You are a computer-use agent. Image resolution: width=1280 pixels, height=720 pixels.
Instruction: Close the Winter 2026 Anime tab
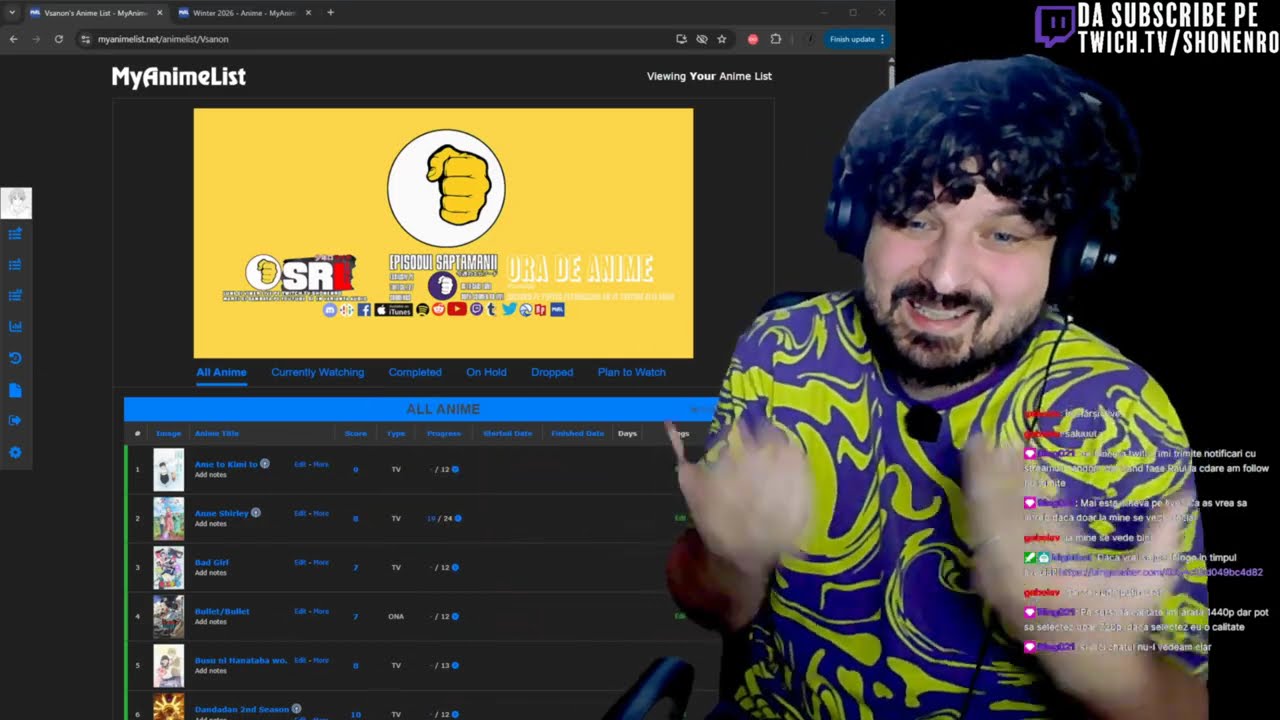[308, 13]
